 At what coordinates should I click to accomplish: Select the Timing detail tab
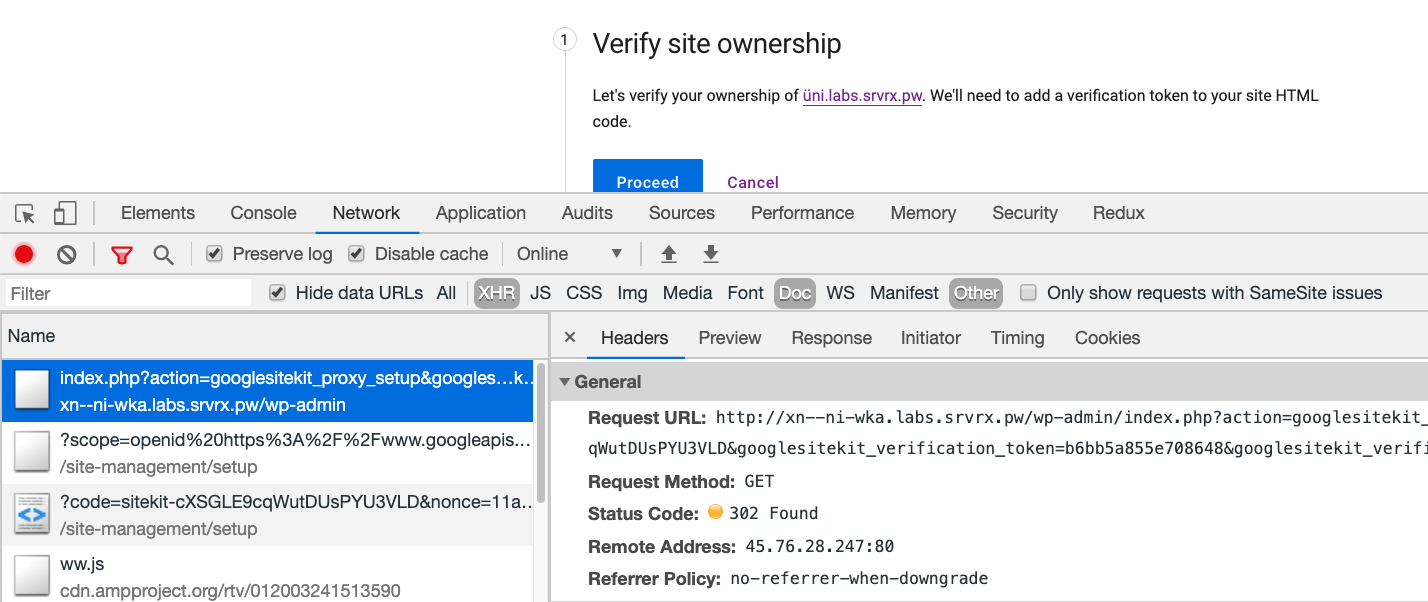tap(1018, 338)
